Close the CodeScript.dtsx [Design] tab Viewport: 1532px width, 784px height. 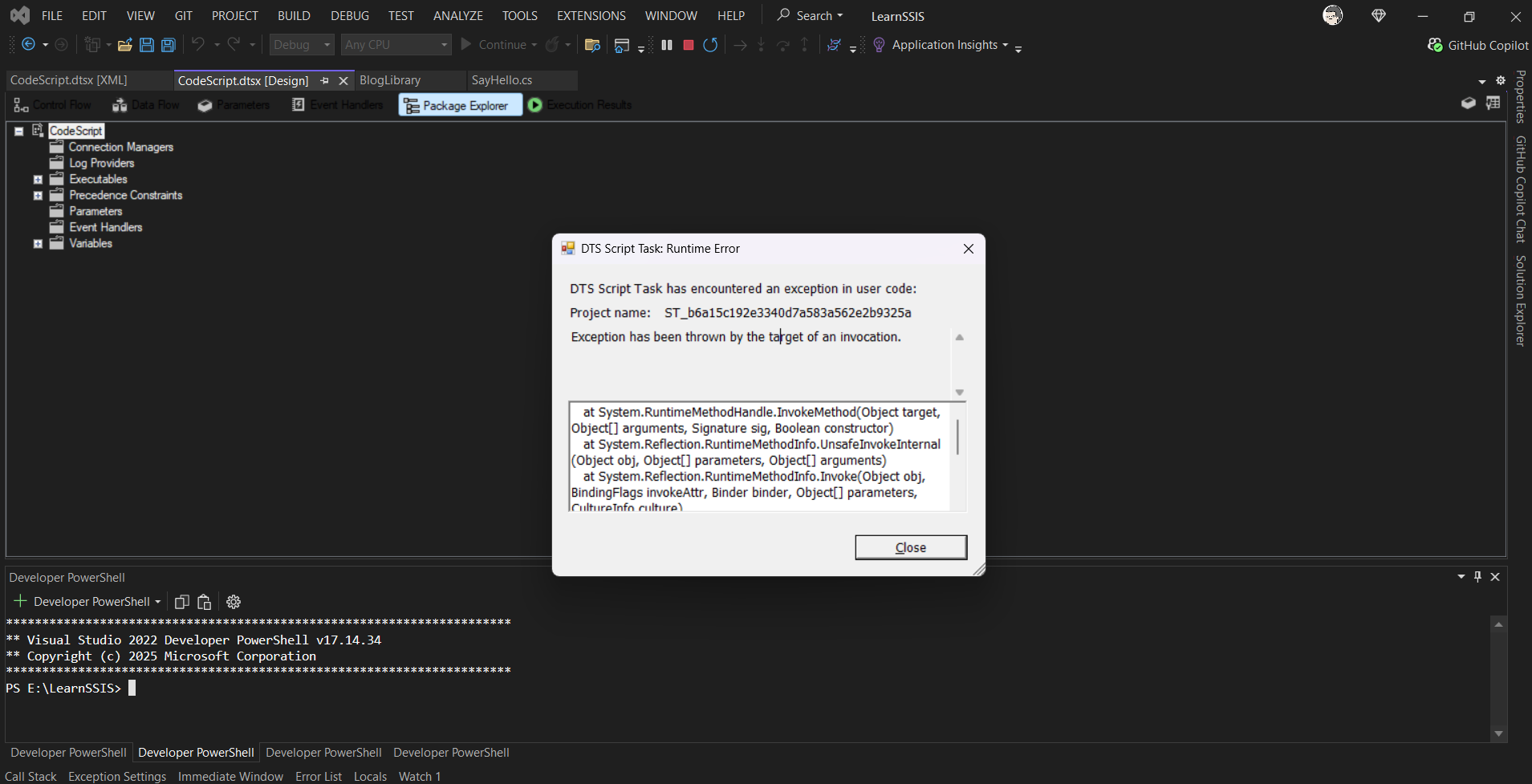pyautogui.click(x=343, y=80)
